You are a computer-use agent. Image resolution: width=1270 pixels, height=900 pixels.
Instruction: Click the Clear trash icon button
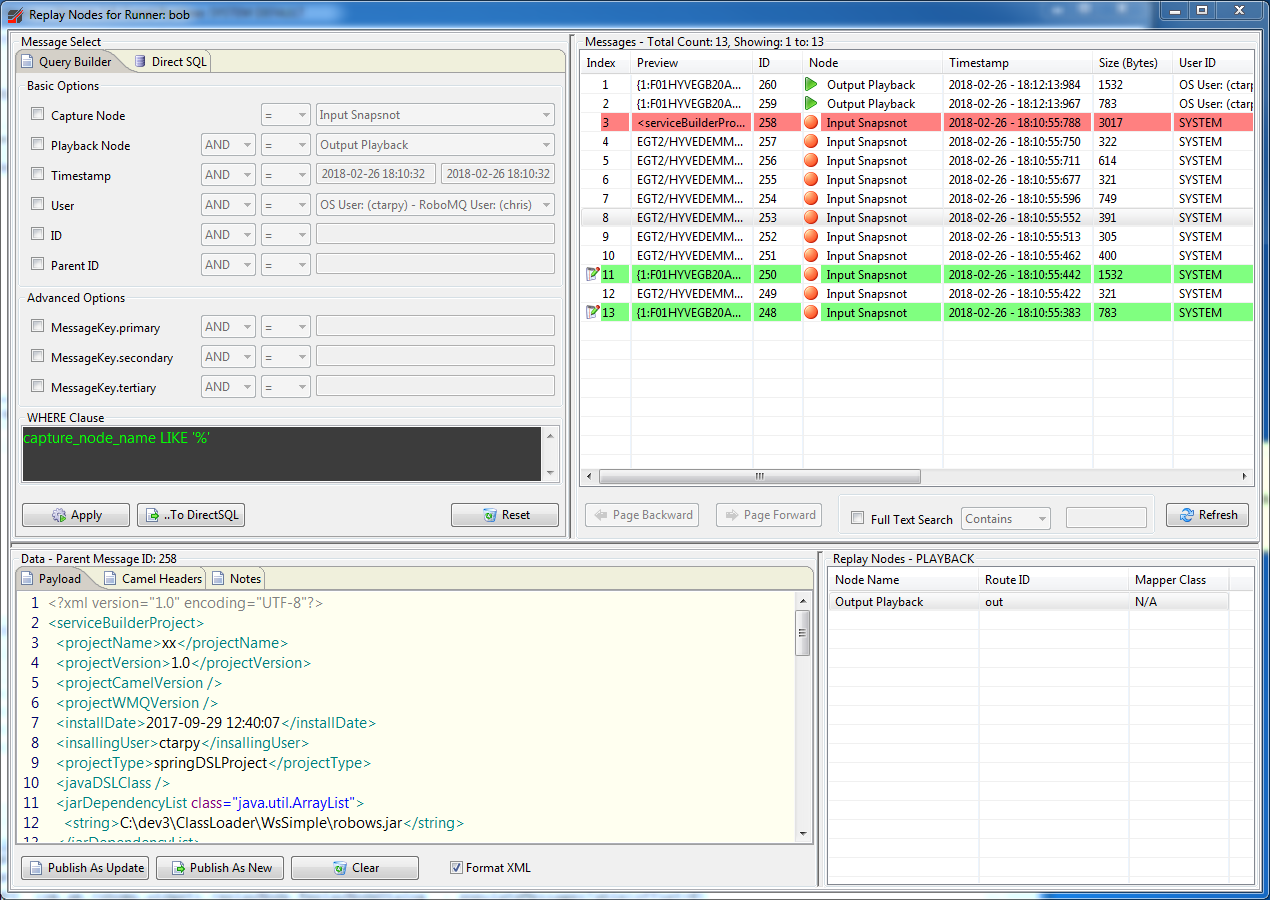pos(340,868)
